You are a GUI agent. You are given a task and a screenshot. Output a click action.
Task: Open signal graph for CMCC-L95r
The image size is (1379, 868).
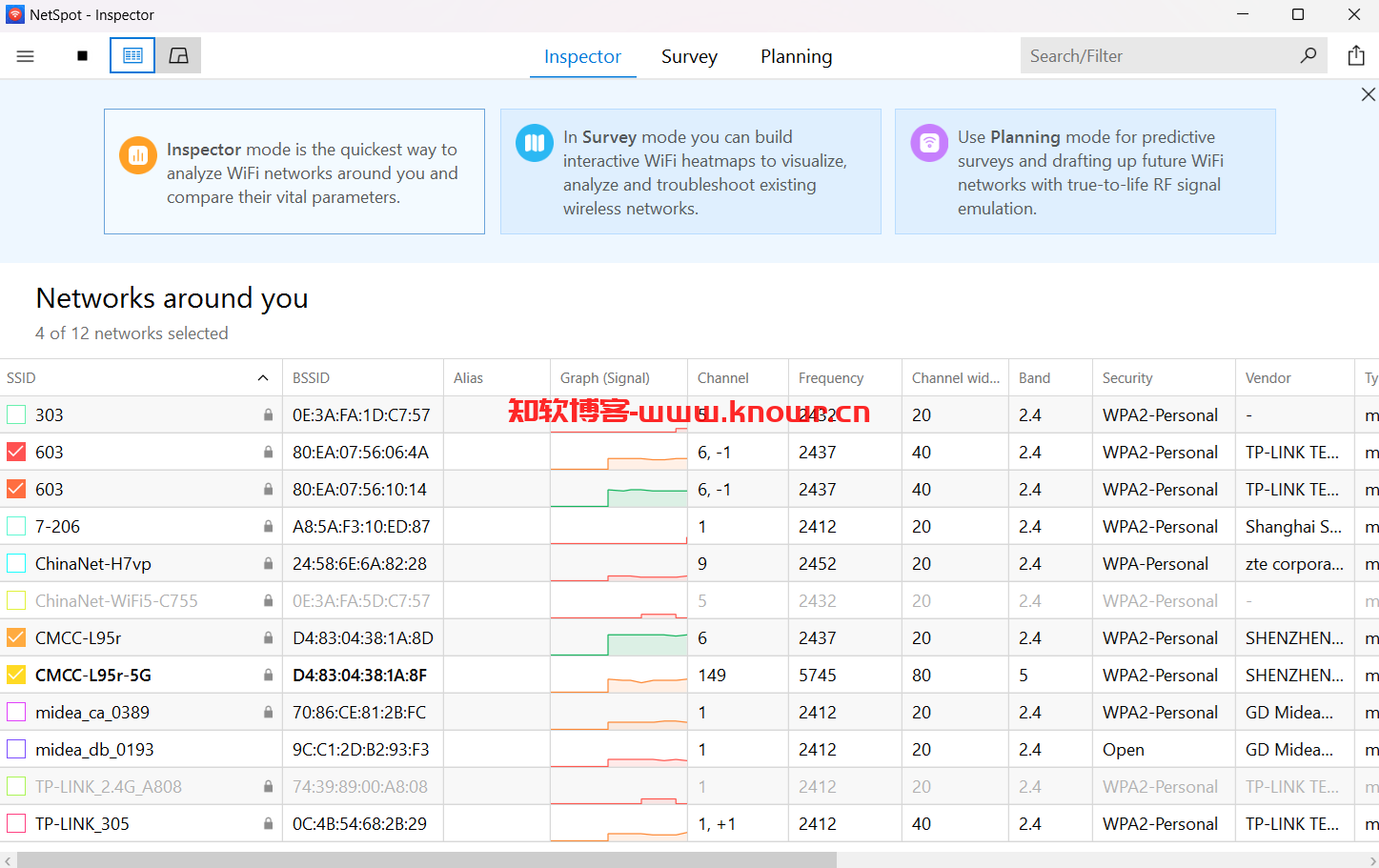tap(619, 637)
